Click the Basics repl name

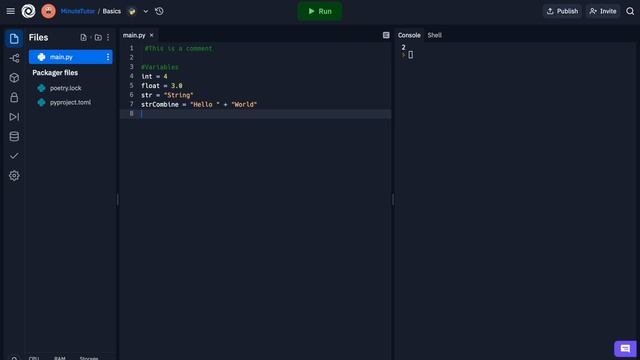click(x=111, y=11)
